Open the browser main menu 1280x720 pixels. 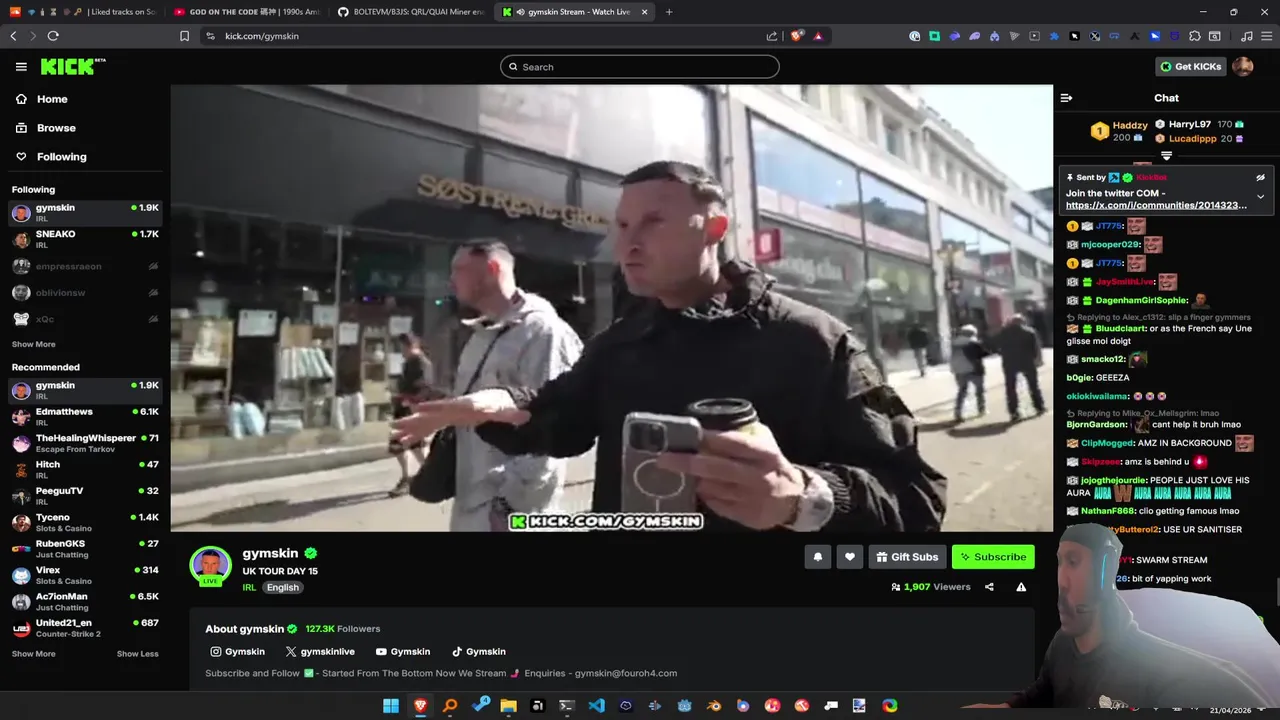pos(1267,36)
